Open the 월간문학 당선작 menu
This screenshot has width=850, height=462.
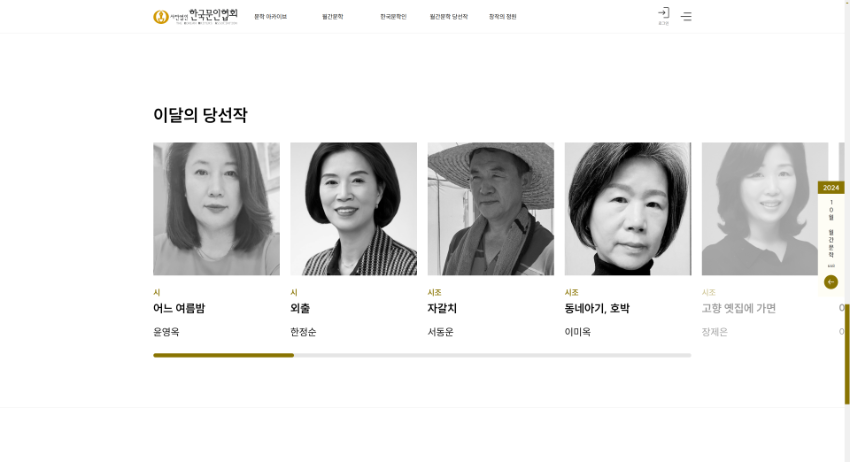click(448, 17)
